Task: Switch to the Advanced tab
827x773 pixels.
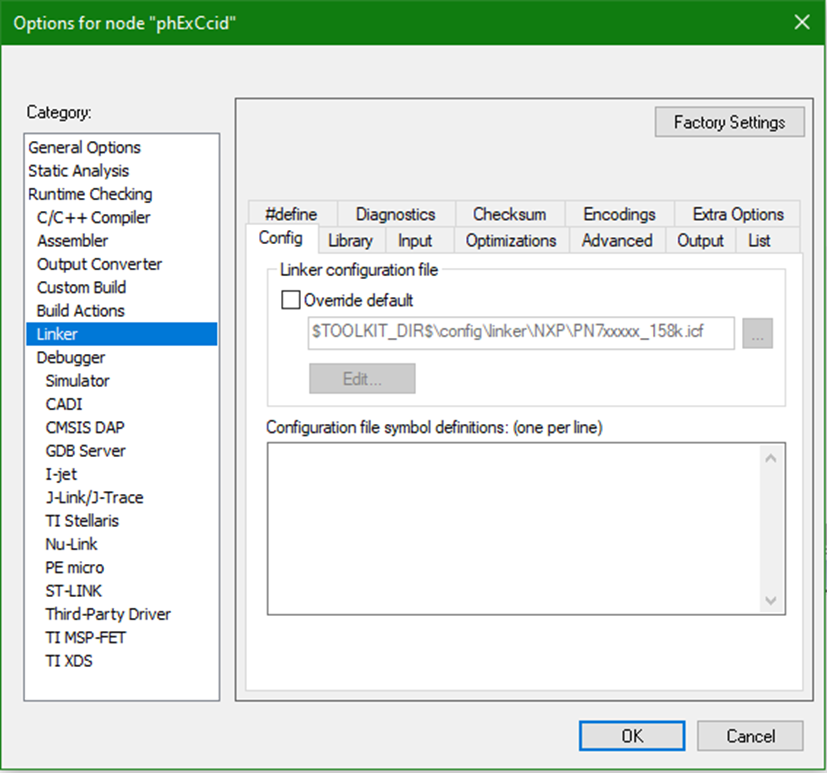Action: point(616,240)
